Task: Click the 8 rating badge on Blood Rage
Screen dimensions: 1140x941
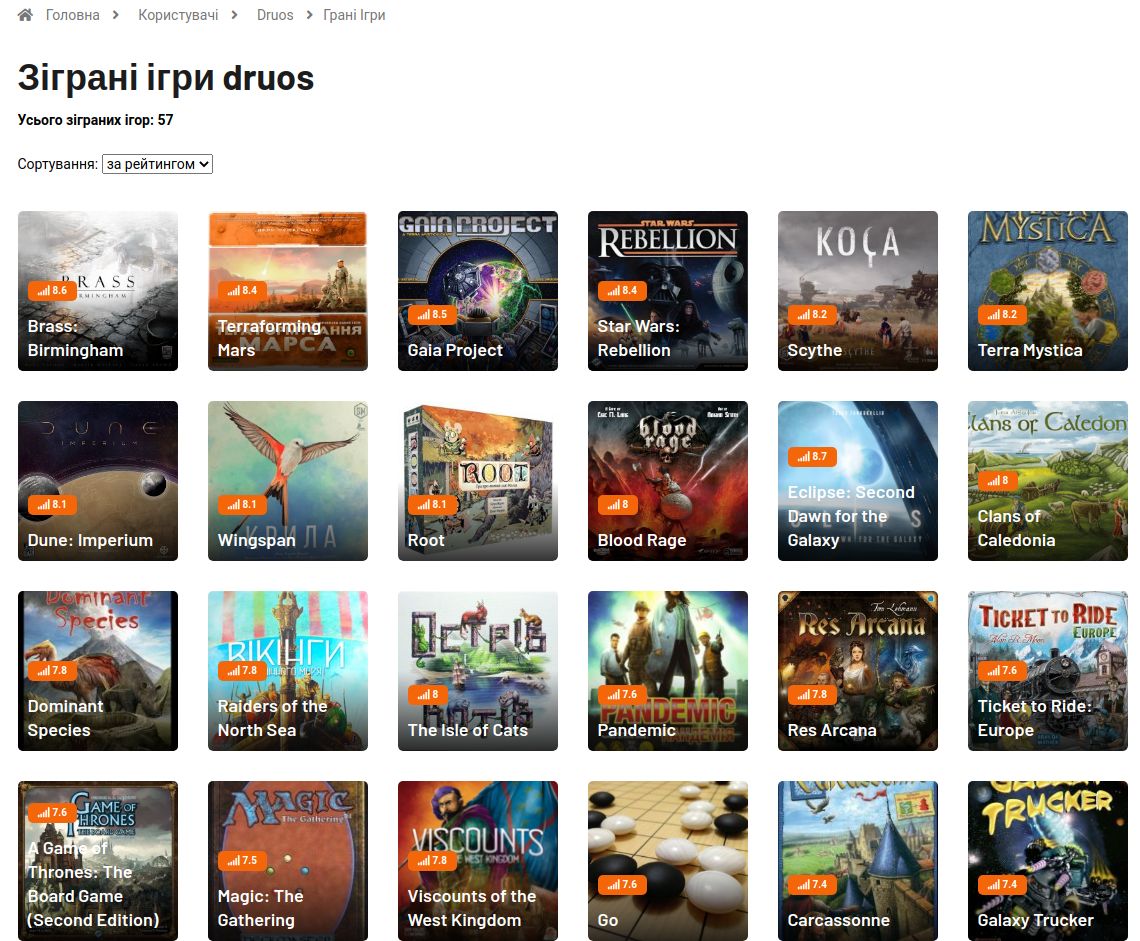Action: 617,504
